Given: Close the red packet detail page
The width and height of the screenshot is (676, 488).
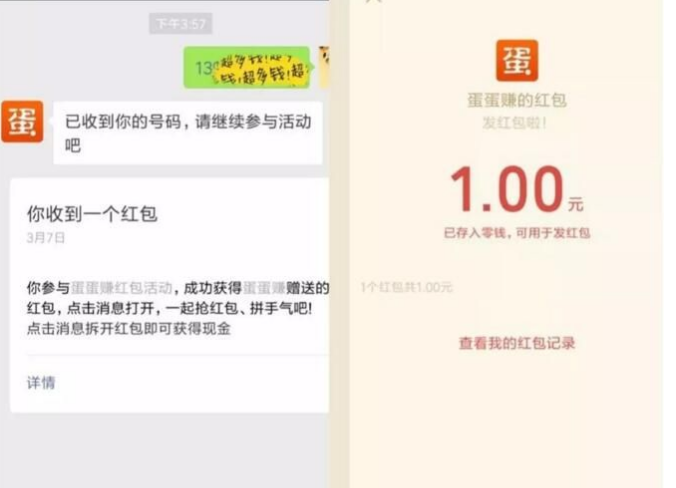Looking at the screenshot, I should pyautogui.click(x=374, y=1).
